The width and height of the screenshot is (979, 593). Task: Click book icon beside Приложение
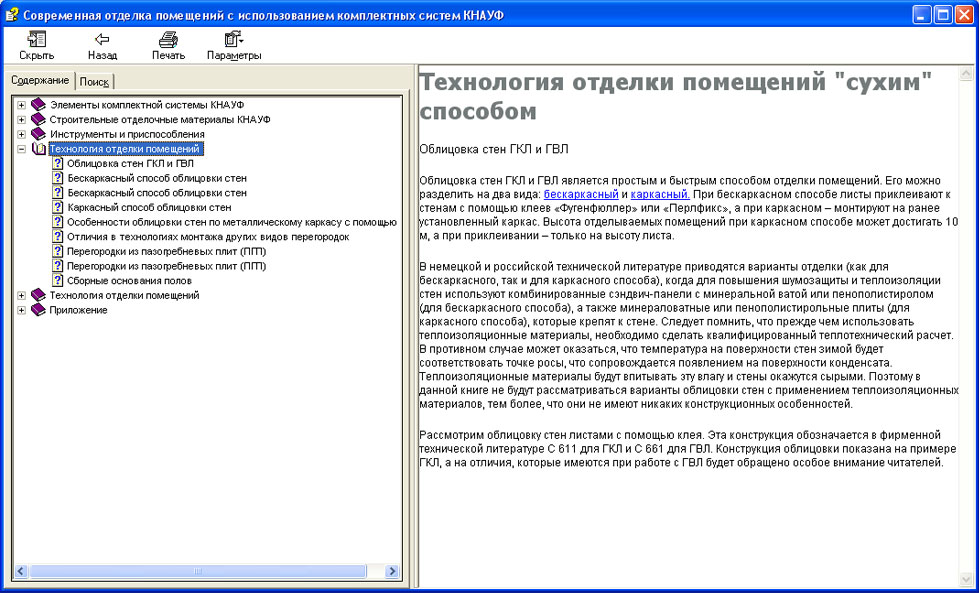point(39,310)
